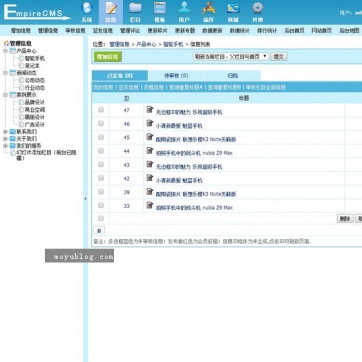Open the 审核栏目全部信息 link
This screenshot has width=362, height=362.
(266, 87)
